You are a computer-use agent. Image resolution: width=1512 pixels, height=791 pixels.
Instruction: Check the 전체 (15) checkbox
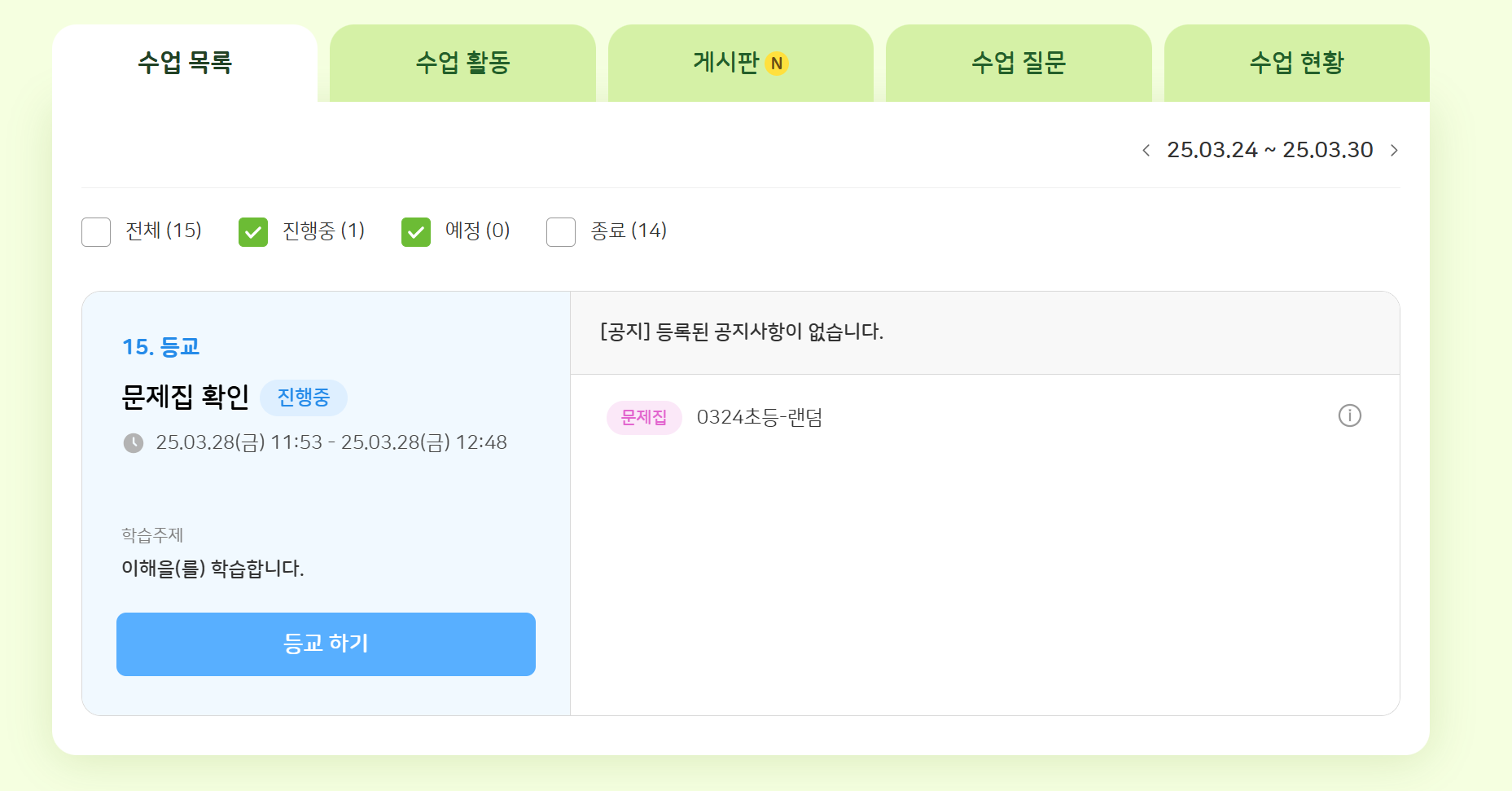[x=96, y=232]
